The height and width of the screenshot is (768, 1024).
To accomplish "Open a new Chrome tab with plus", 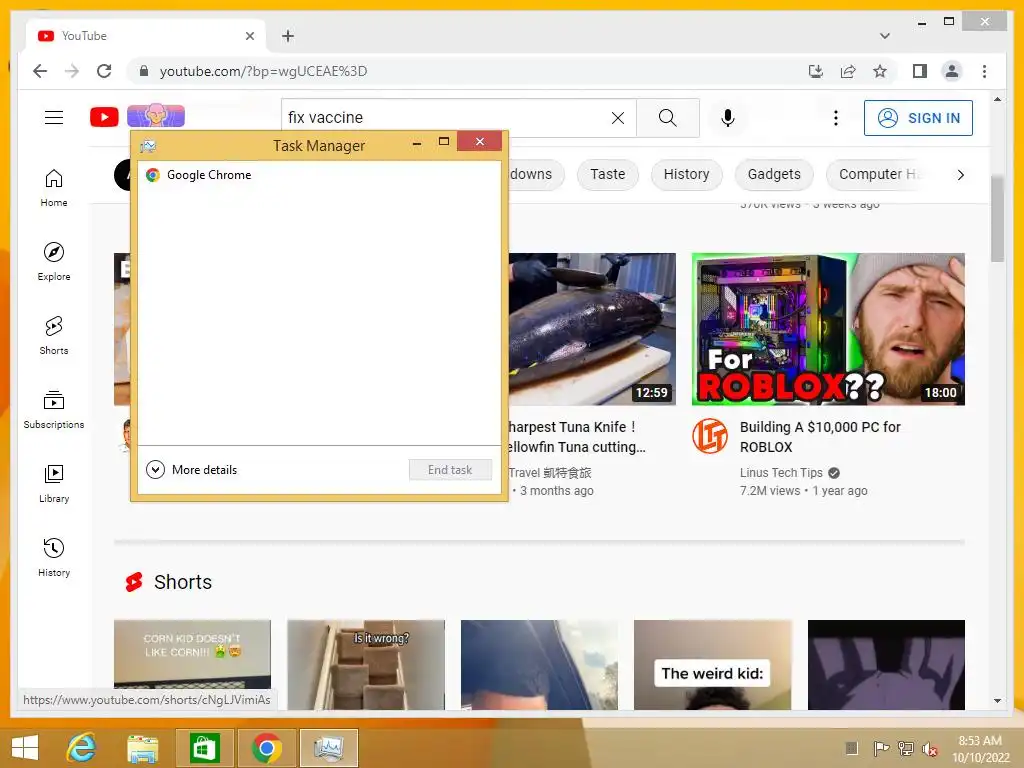I will pyautogui.click(x=288, y=36).
